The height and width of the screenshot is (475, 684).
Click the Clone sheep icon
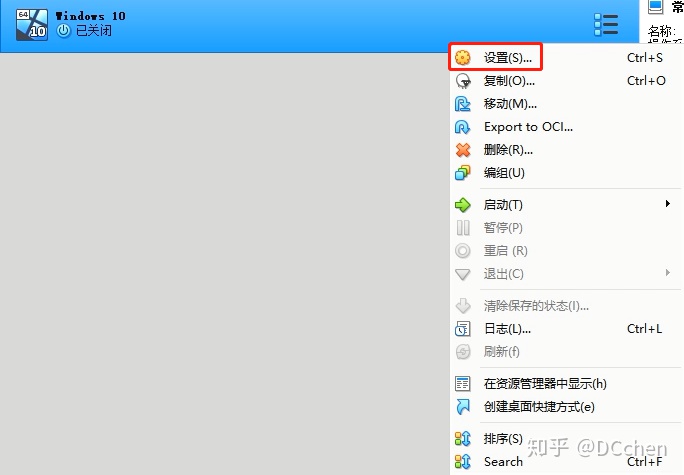(462, 81)
